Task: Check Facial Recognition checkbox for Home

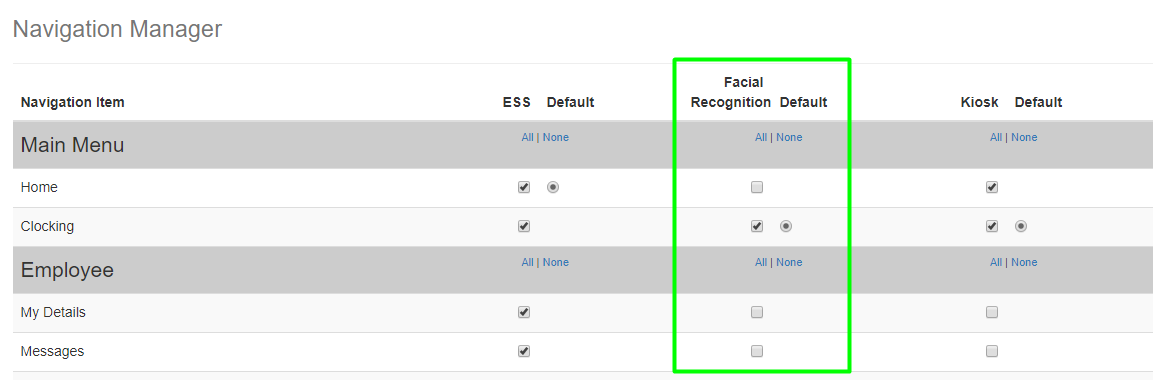Action: [x=757, y=187]
